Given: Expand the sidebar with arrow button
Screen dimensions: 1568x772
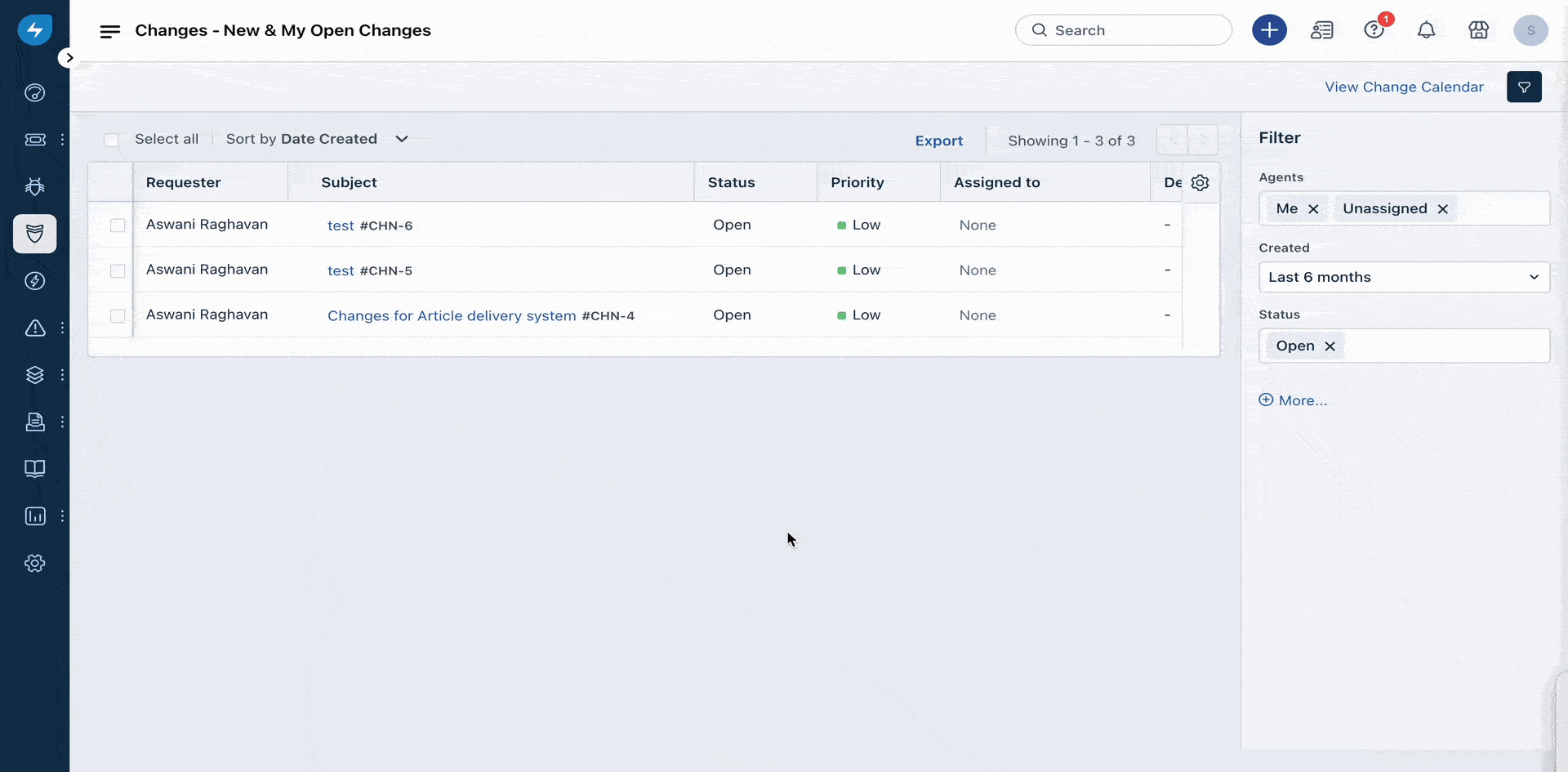Looking at the screenshot, I should coord(69,58).
